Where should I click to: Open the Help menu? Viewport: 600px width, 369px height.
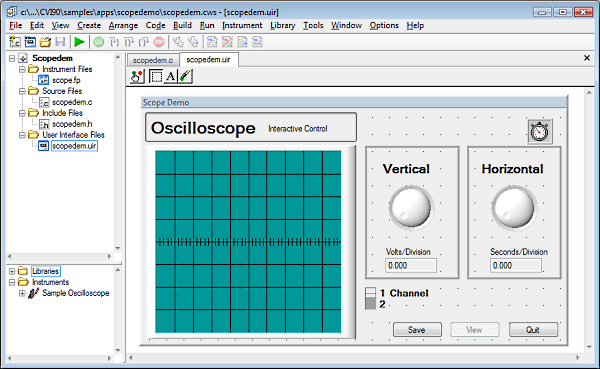(x=415, y=26)
